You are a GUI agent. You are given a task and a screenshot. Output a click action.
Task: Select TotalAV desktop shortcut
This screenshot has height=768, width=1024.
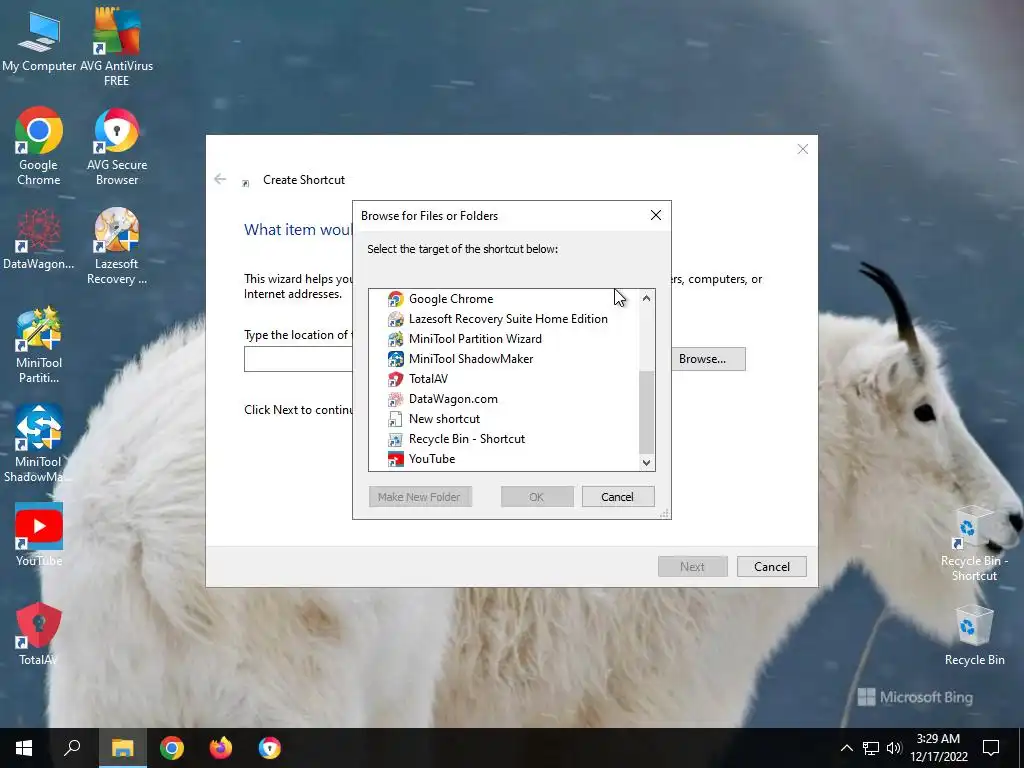pos(39,634)
